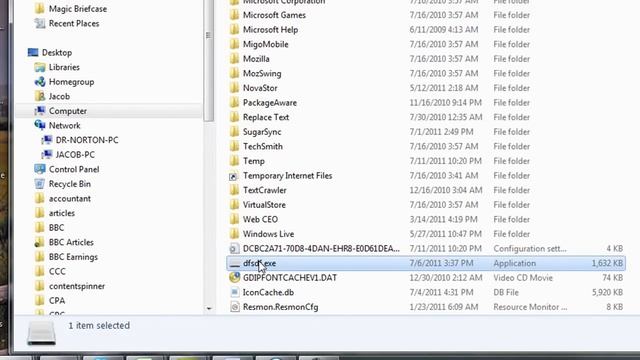Select the Web CEO folder name
The width and height of the screenshot is (640, 360).
[260, 220]
